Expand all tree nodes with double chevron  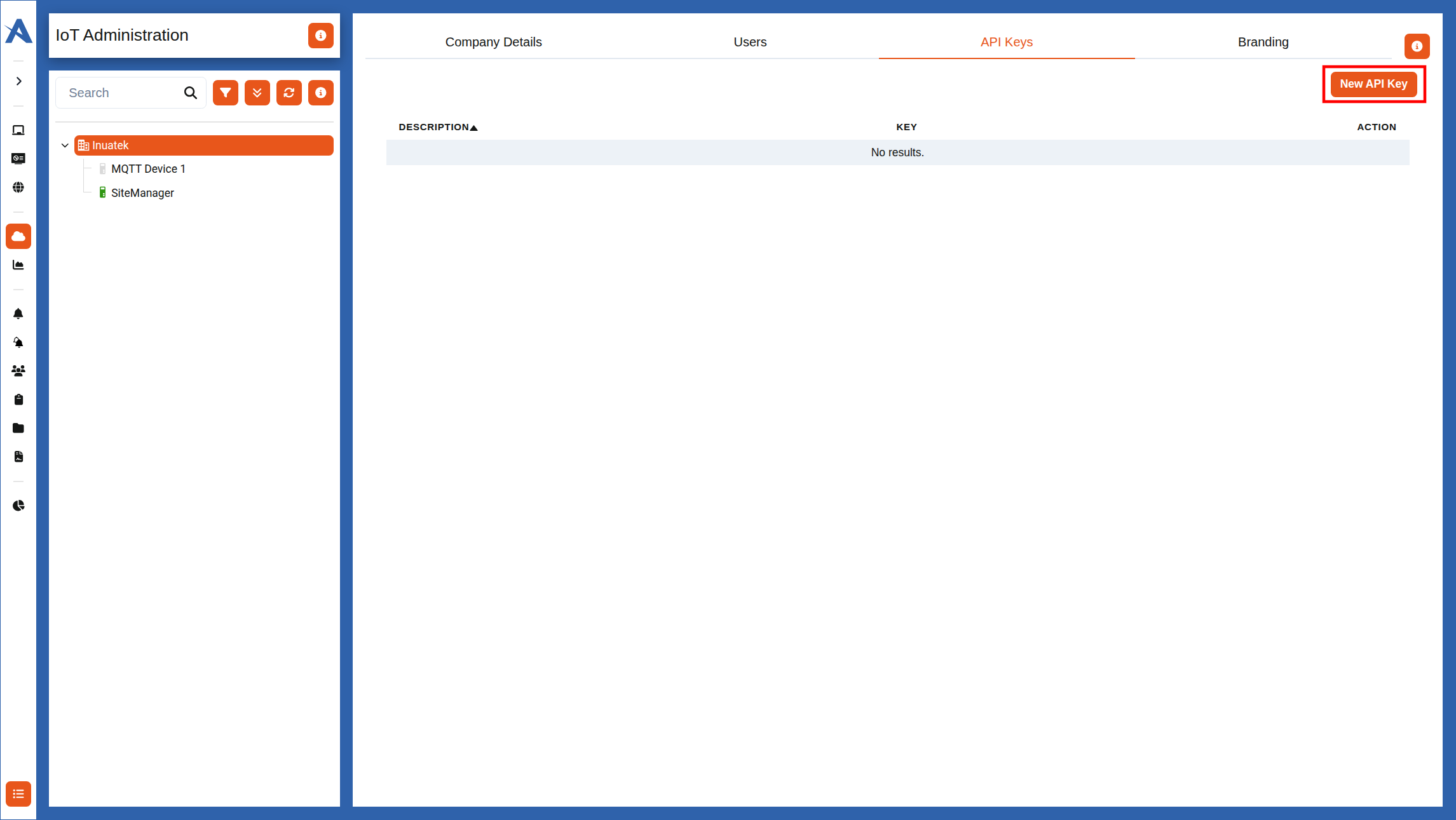point(257,92)
